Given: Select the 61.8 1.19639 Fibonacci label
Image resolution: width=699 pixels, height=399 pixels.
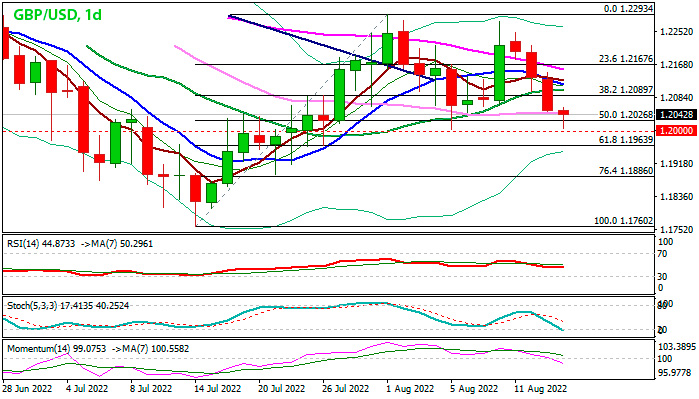Looking at the screenshot, I should pos(626,140).
